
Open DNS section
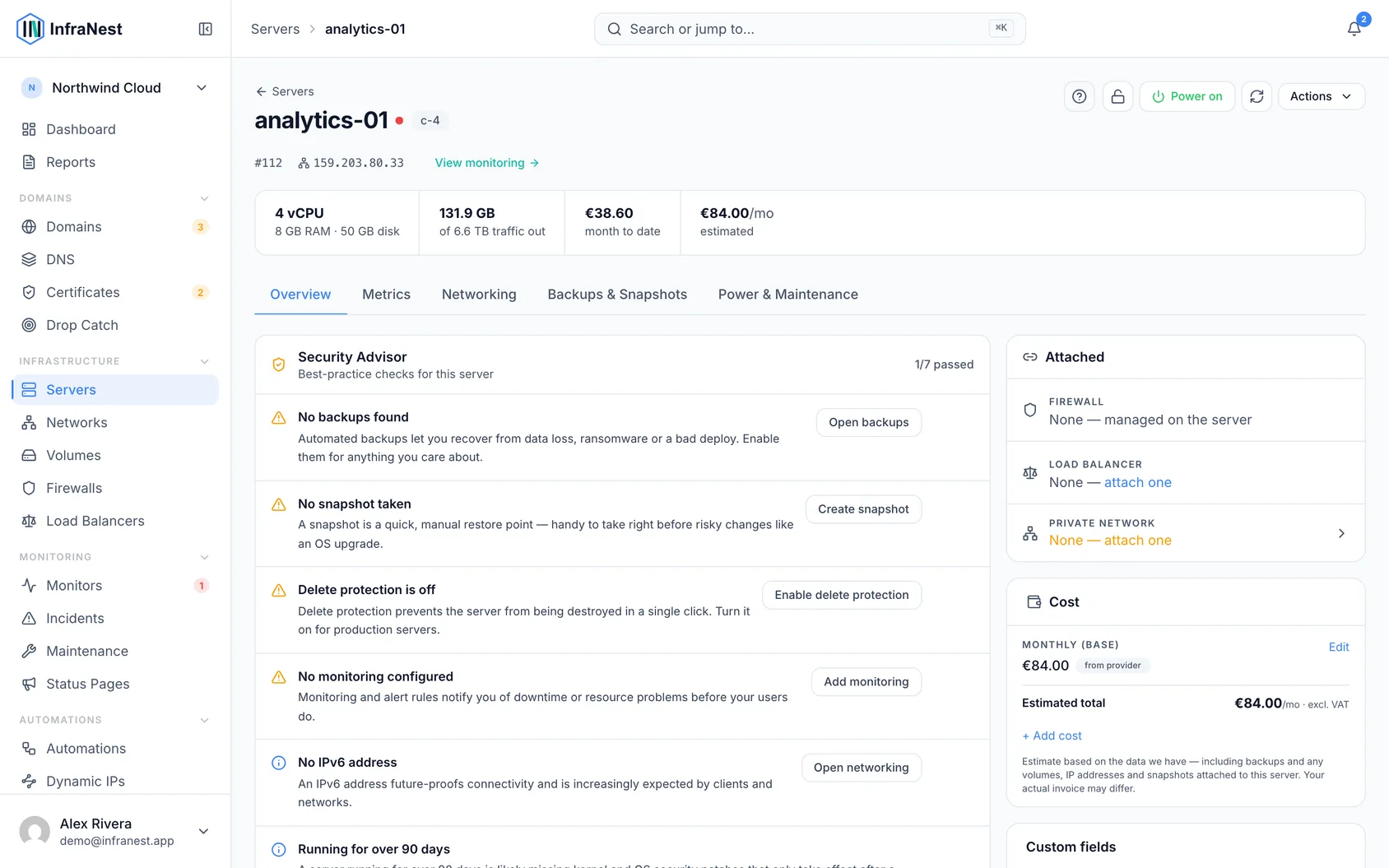pos(115,259)
